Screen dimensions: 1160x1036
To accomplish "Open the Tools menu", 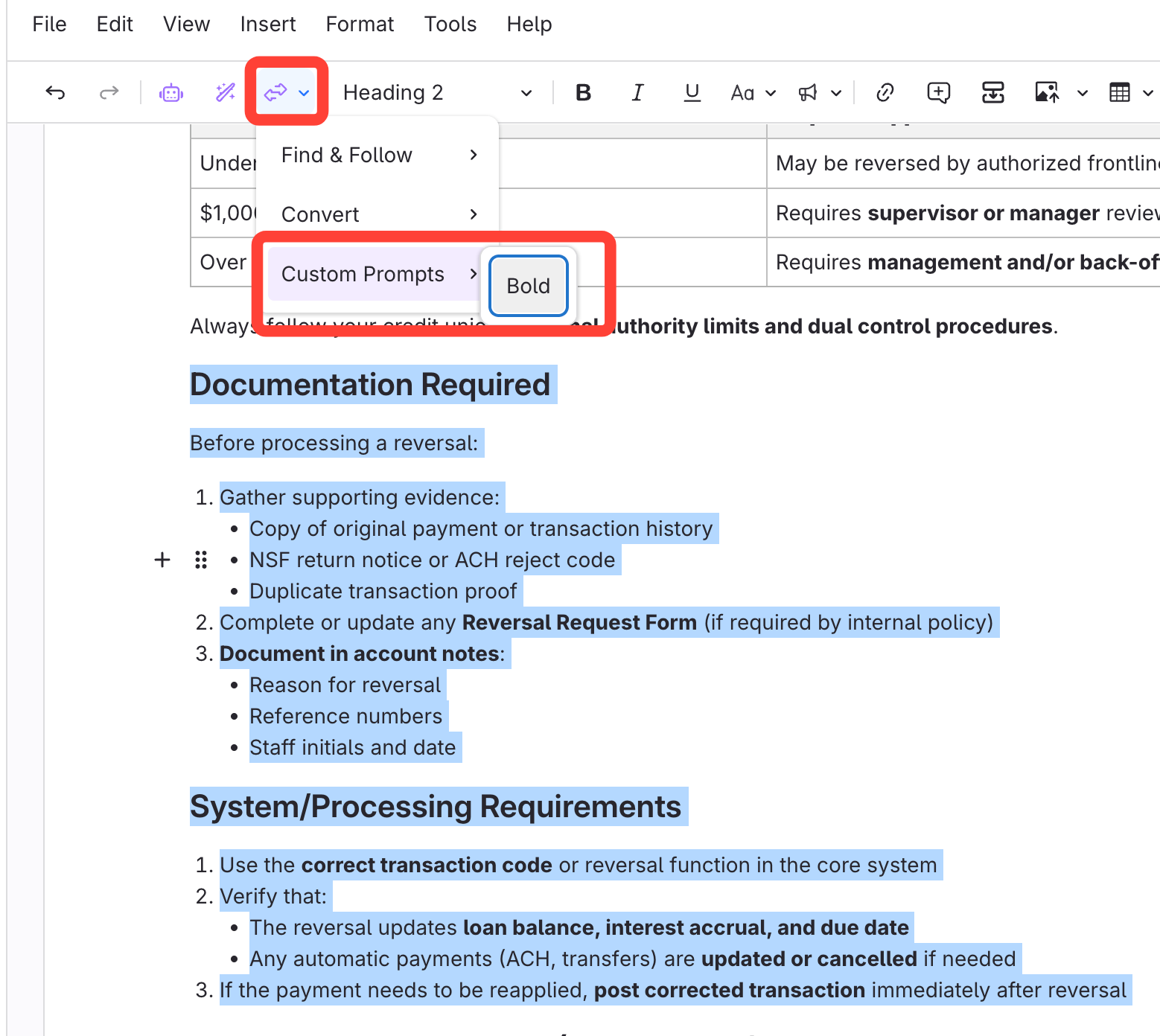I will pos(450,25).
